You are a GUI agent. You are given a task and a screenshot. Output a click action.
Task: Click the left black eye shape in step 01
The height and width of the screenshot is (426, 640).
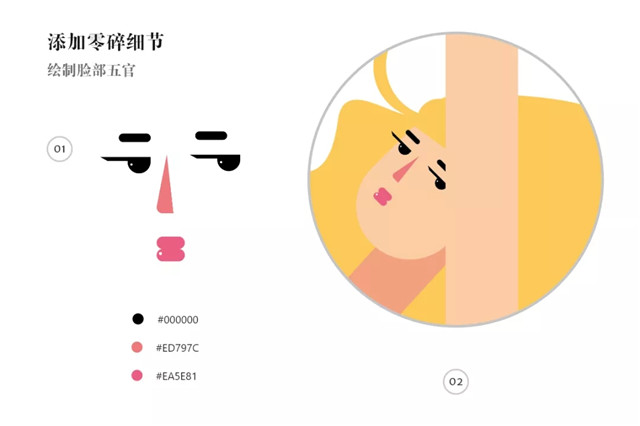pyautogui.click(x=139, y=166)
